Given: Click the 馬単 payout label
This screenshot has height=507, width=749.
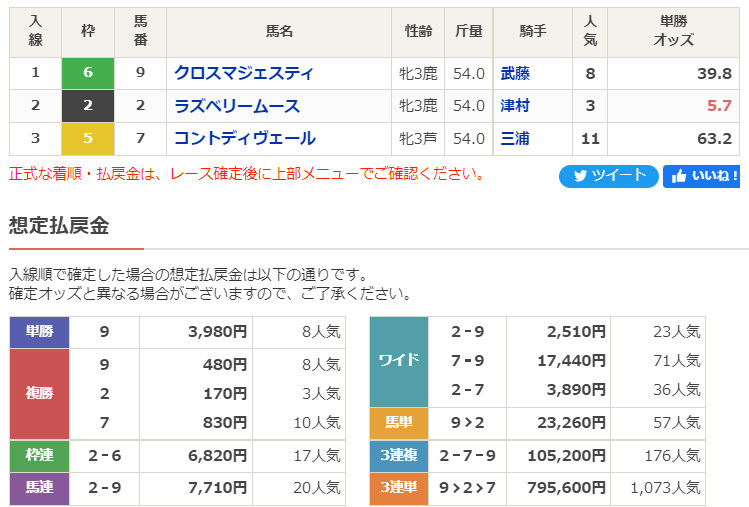Looking at the screenshot, I should click(x=399, y=423).
